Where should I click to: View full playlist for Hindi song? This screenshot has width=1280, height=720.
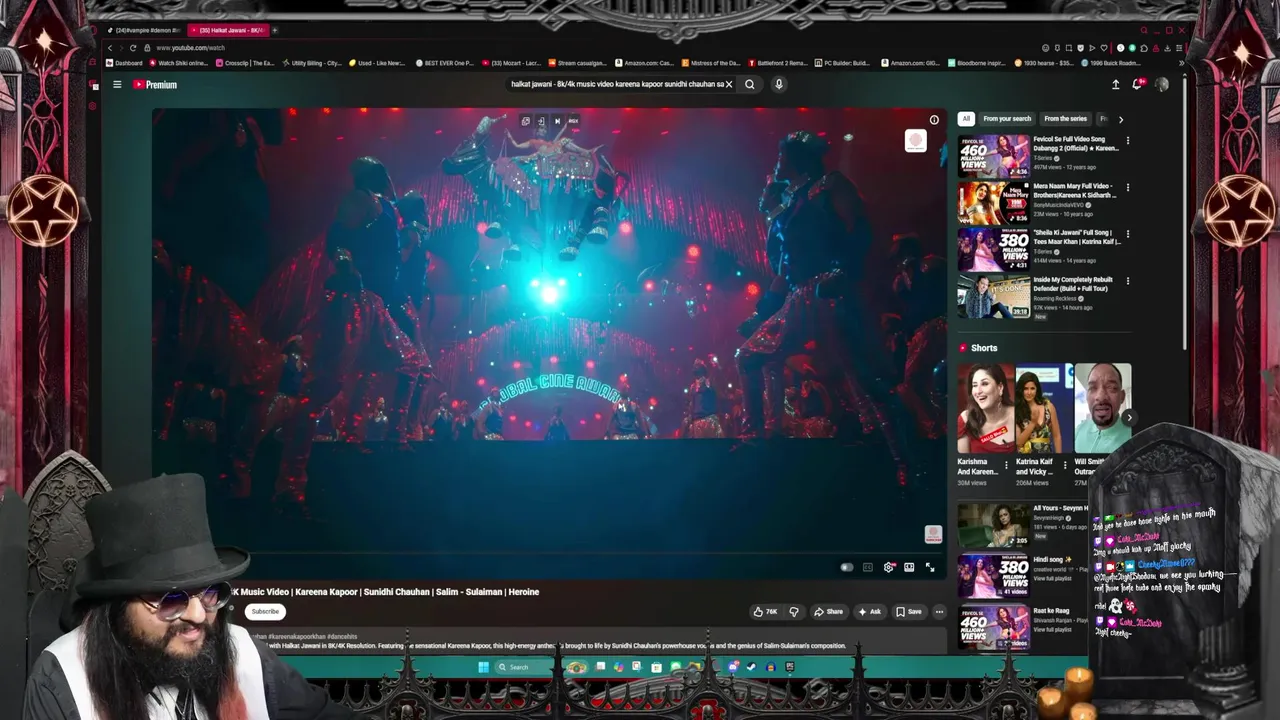[x=1052, y=579]
